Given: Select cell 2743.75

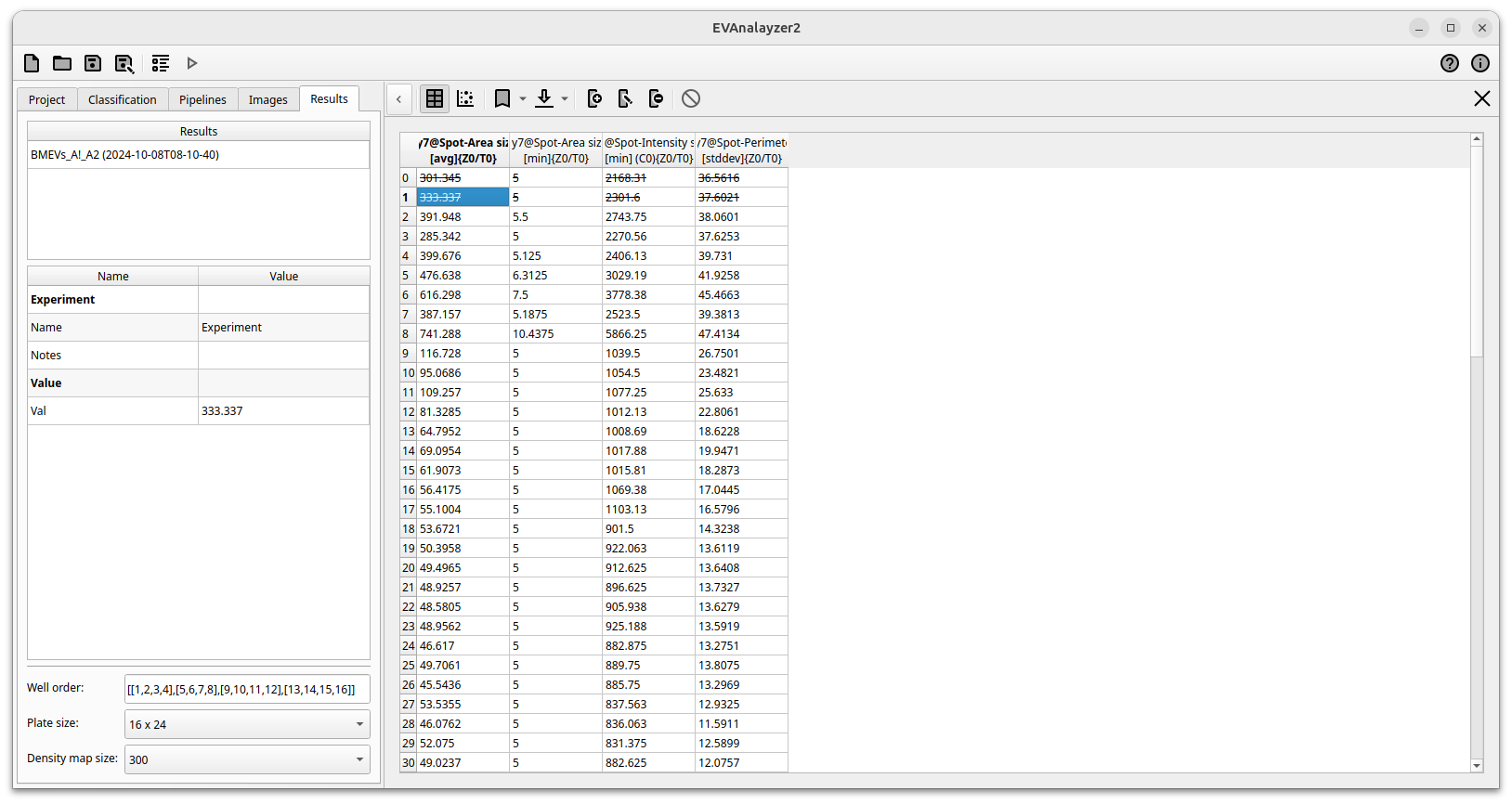Looking at the screenshot, I should [649, 217].
